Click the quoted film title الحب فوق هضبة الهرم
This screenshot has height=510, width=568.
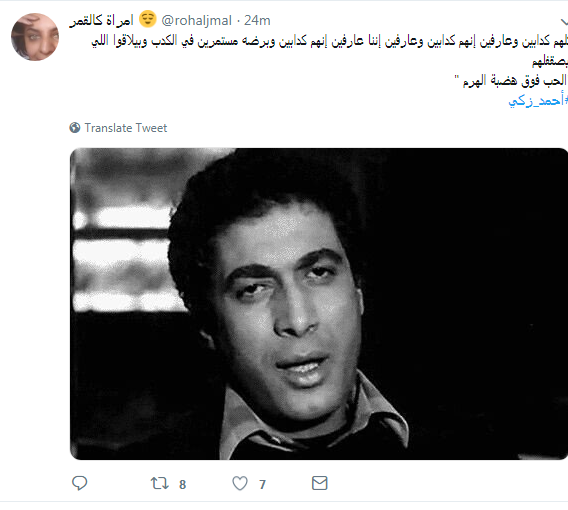[x=513, y=80]
